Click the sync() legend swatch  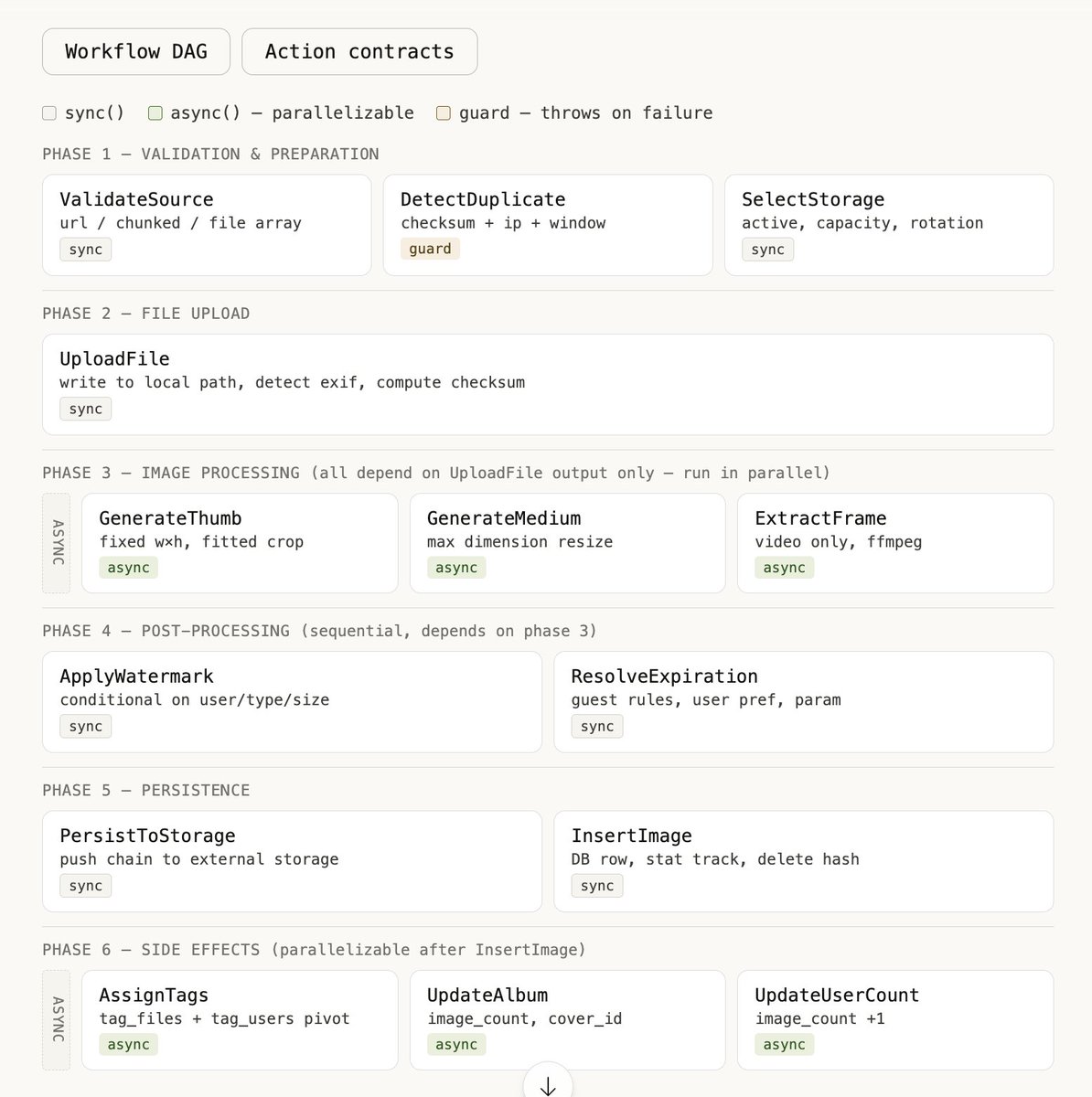tap(49, 113)
